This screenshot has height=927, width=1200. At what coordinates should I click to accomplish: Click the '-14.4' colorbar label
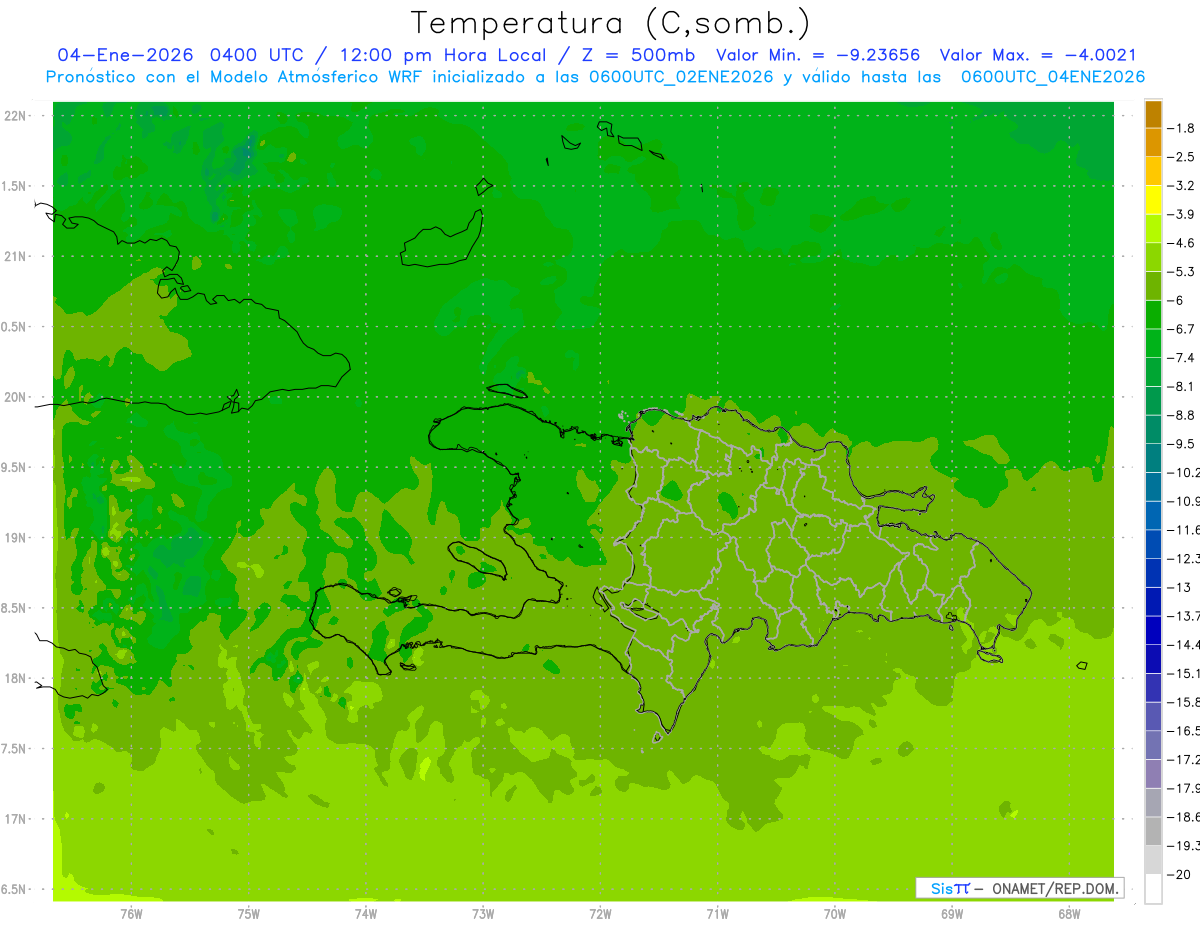pyautogui.click(x=1185, y=645)
